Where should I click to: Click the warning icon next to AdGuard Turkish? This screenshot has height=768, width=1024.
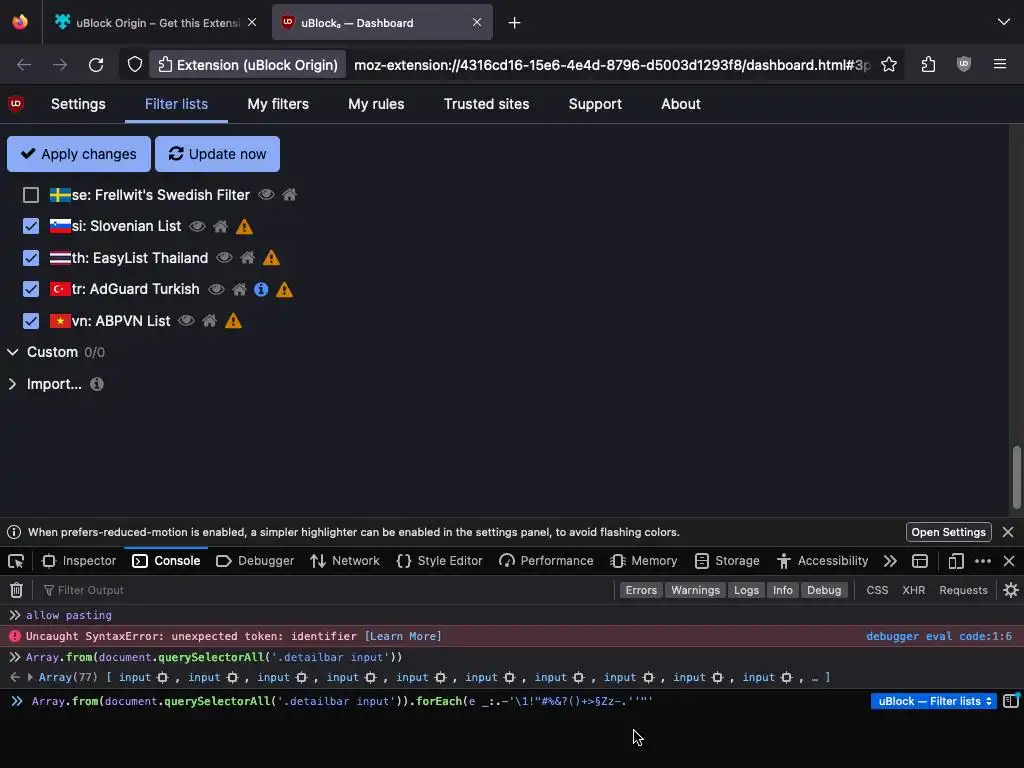pos(284,289)
